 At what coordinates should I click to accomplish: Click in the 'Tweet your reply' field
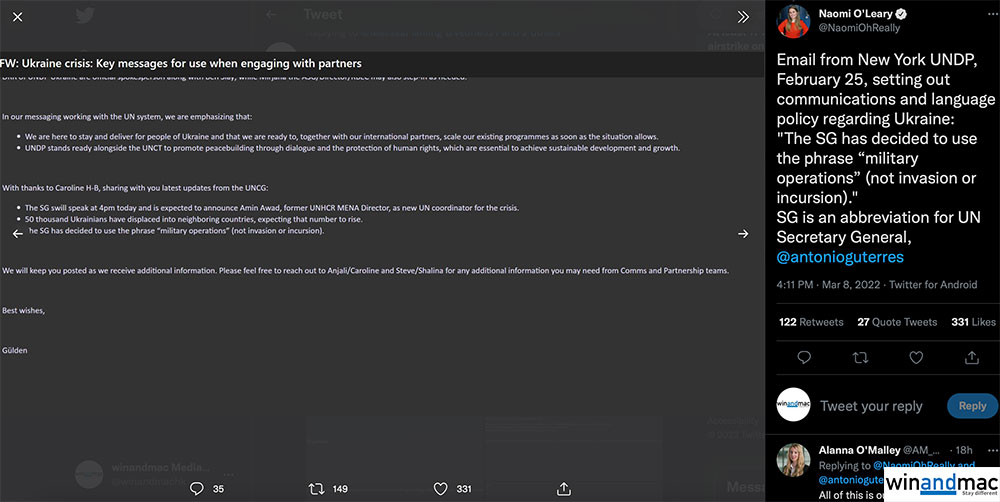tap(872, 406)
